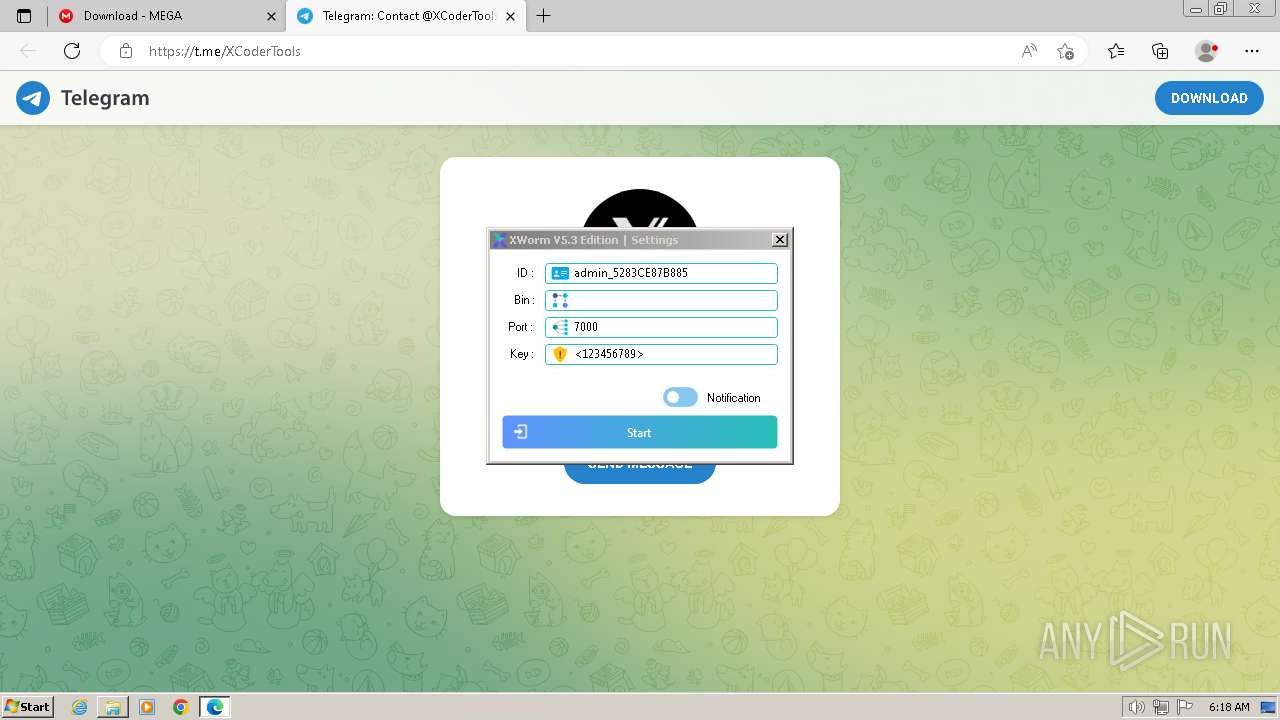This screenshot has height=720, width=1280.
Task: Open the Favorites list
Action: pyautogui.click(x=1116, y=51)
